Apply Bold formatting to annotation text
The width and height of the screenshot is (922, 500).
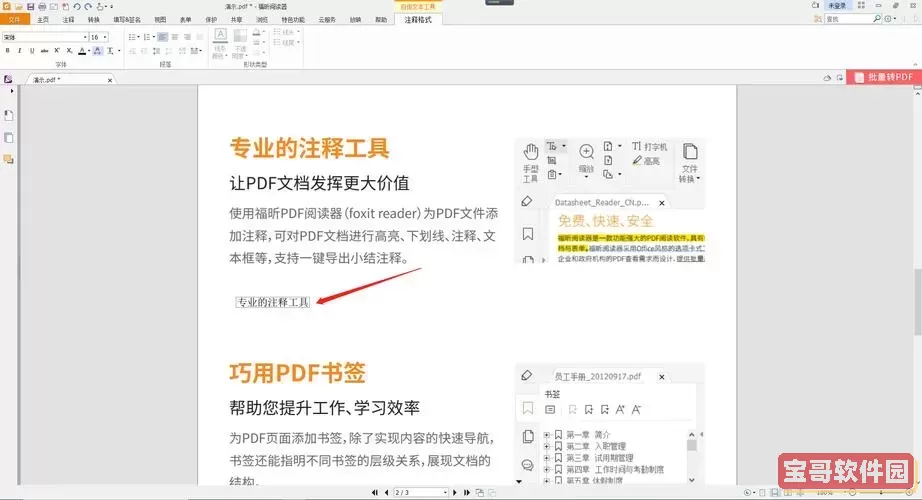pos(7,51)
